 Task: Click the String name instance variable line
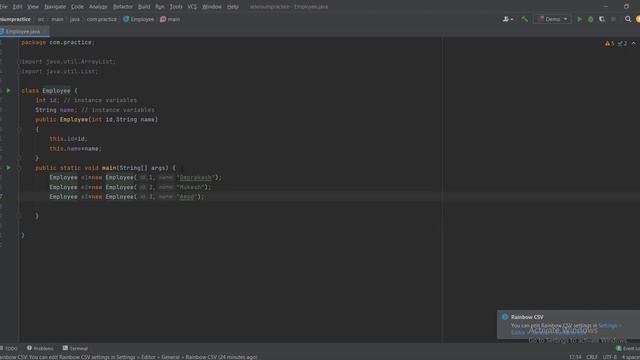point(95,110)
